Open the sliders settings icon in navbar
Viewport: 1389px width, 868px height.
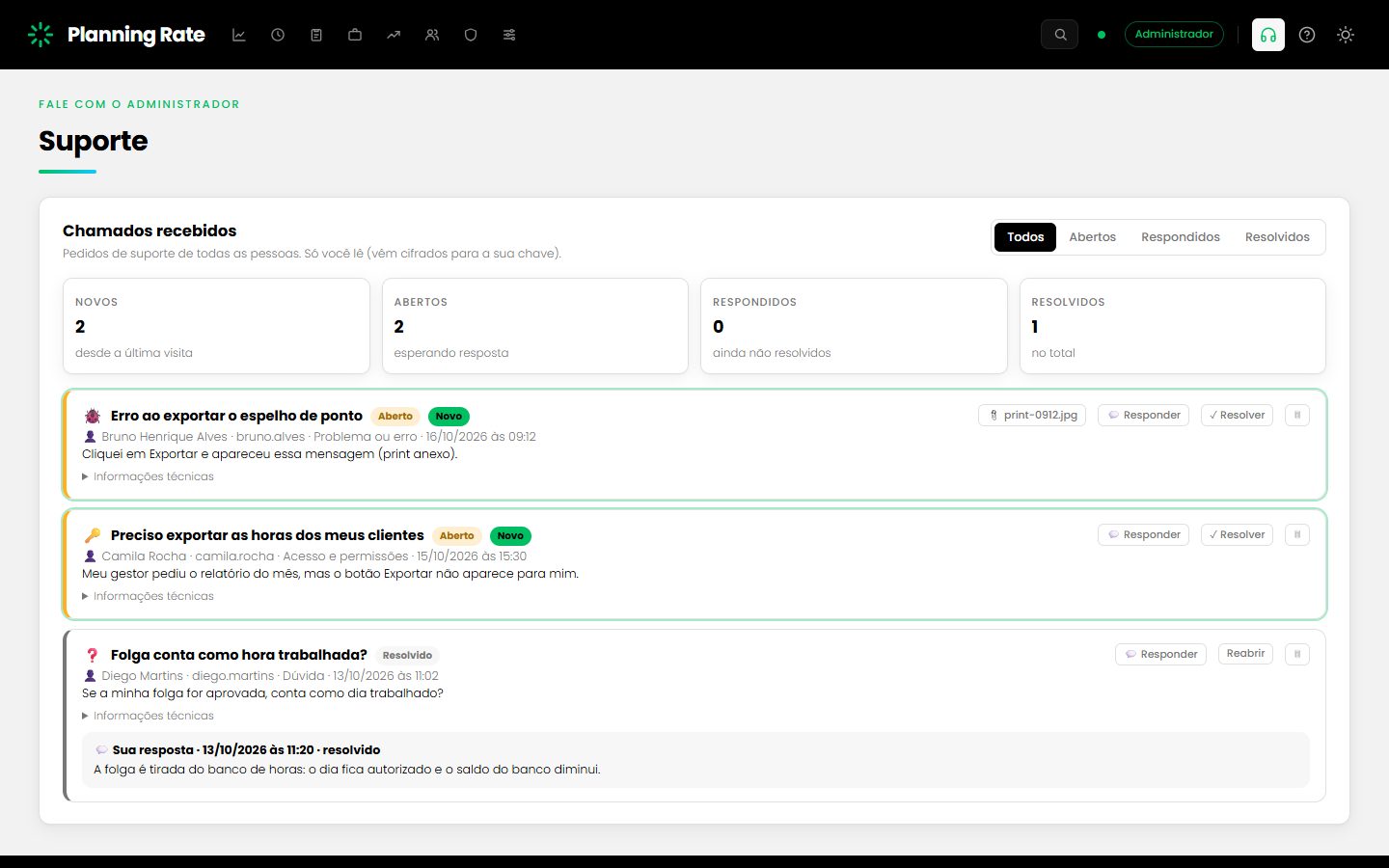tap(509, 35)
